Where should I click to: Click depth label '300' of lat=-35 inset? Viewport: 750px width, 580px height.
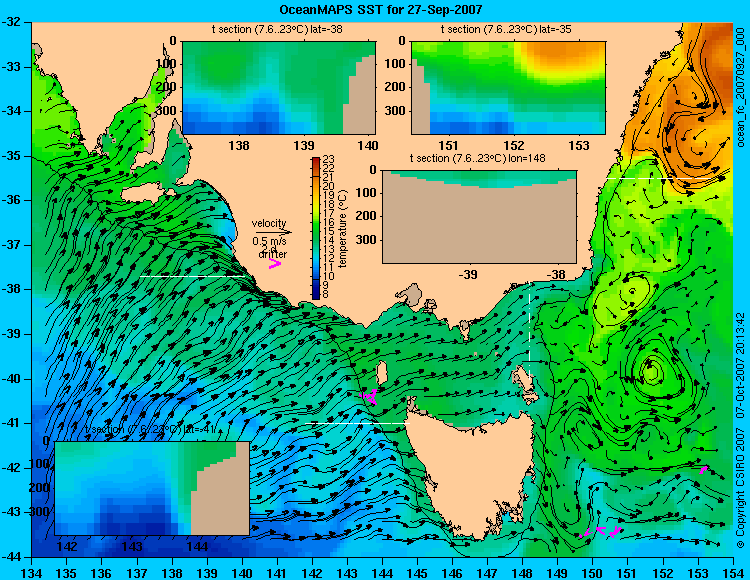395,111
